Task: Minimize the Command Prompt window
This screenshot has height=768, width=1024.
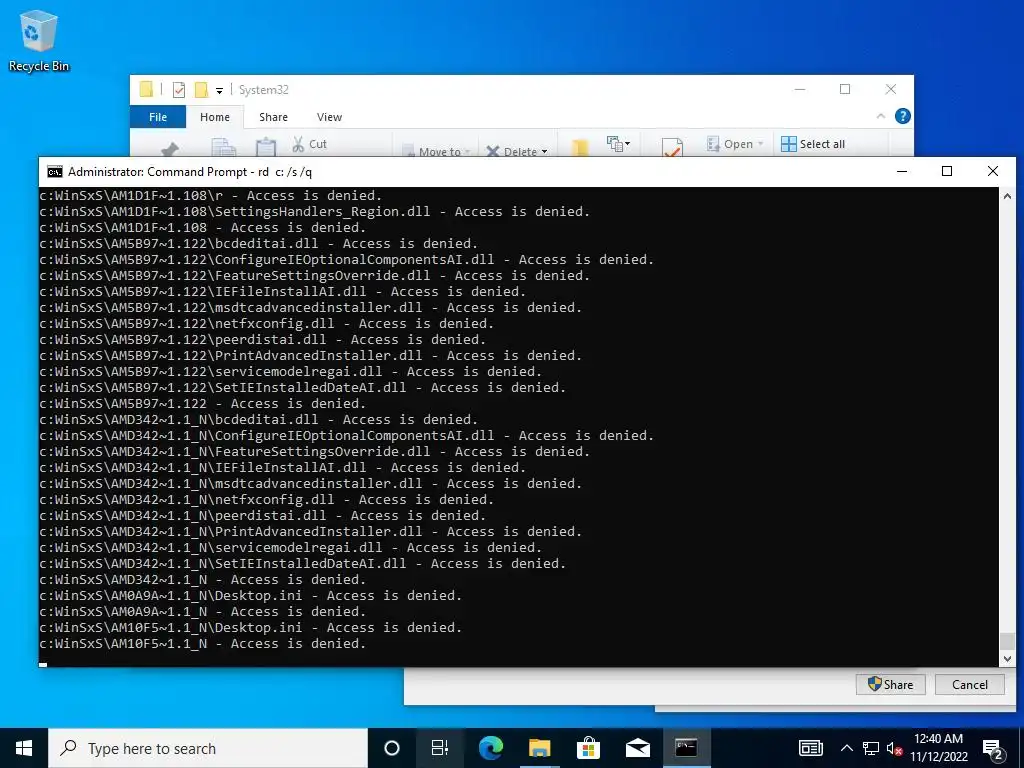Action: point(902,171)
